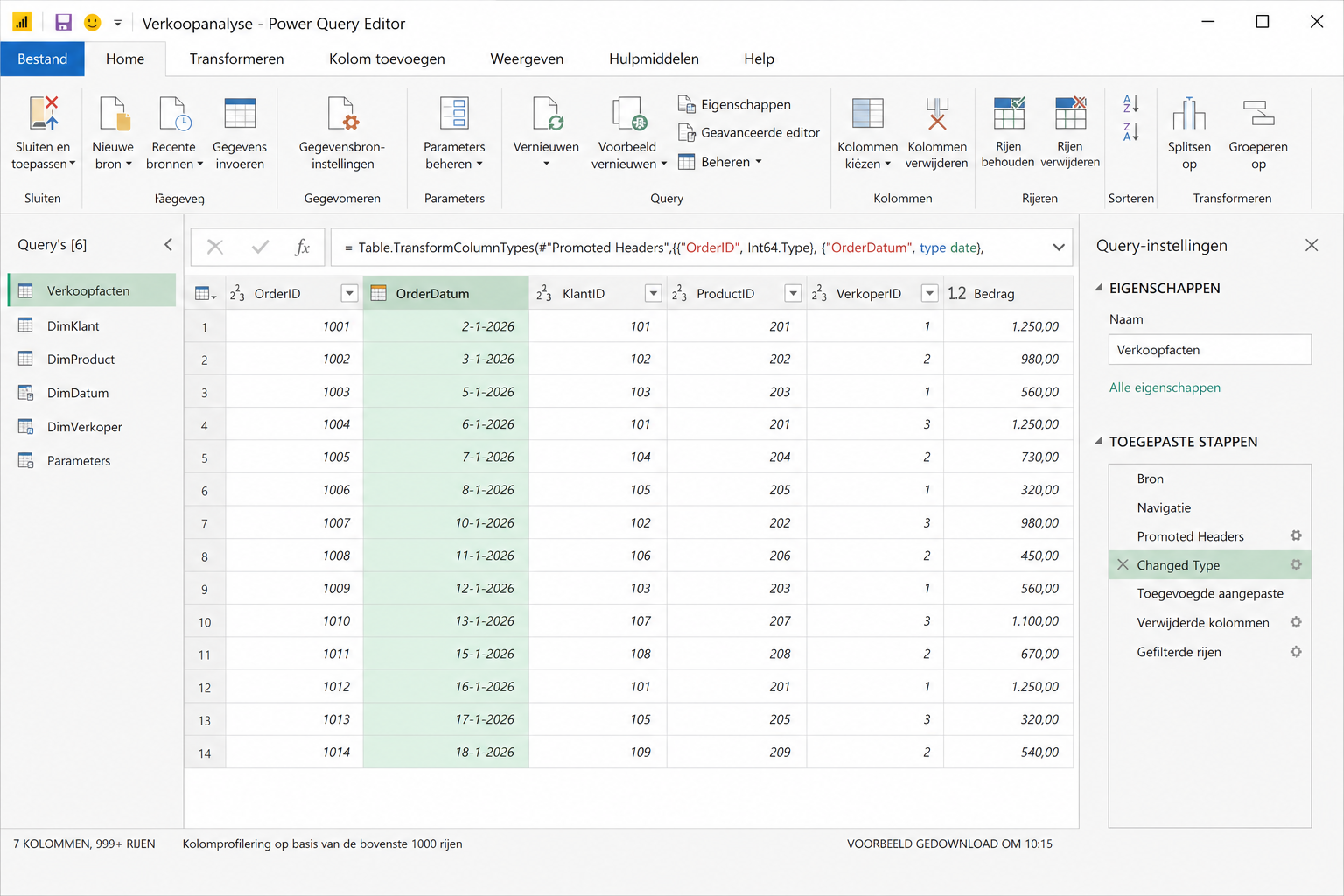Click the Naam input field
The width and height of the screenshot is (1344, 896).
(1209, 349)
